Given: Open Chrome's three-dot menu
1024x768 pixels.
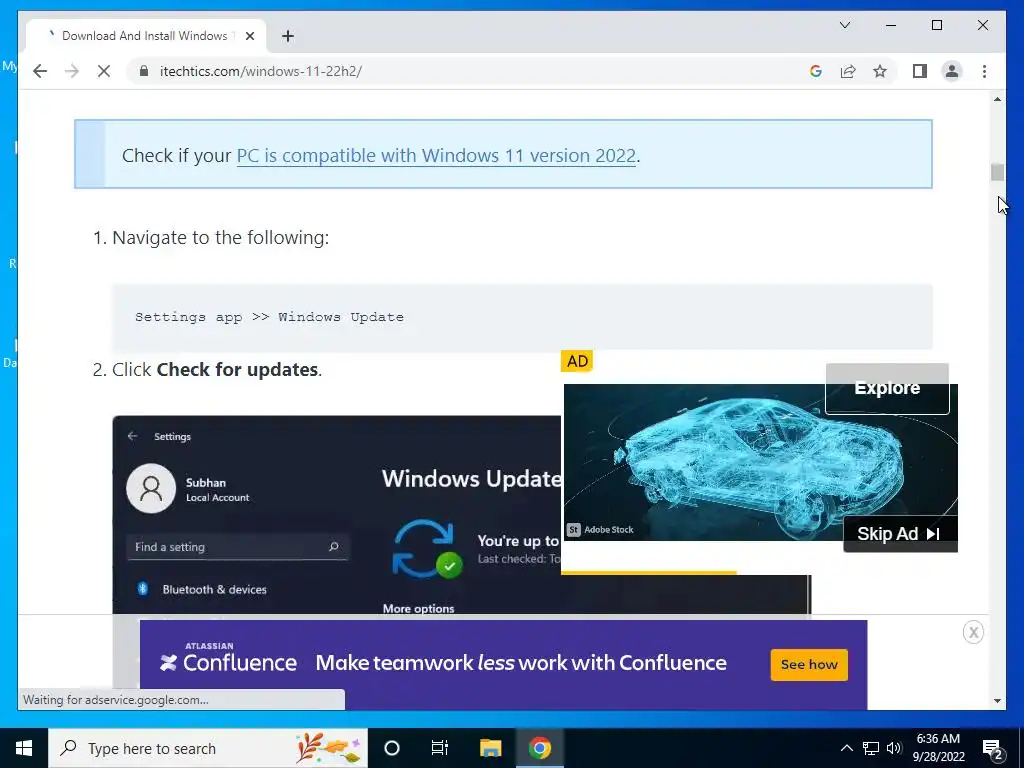Looking at the screenshot, I should point(984,71).
